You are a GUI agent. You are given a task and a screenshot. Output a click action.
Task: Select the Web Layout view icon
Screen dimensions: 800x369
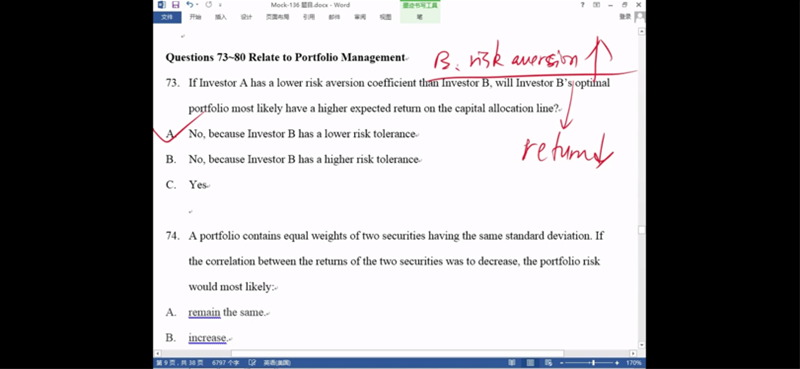click(x=548, y=363)
